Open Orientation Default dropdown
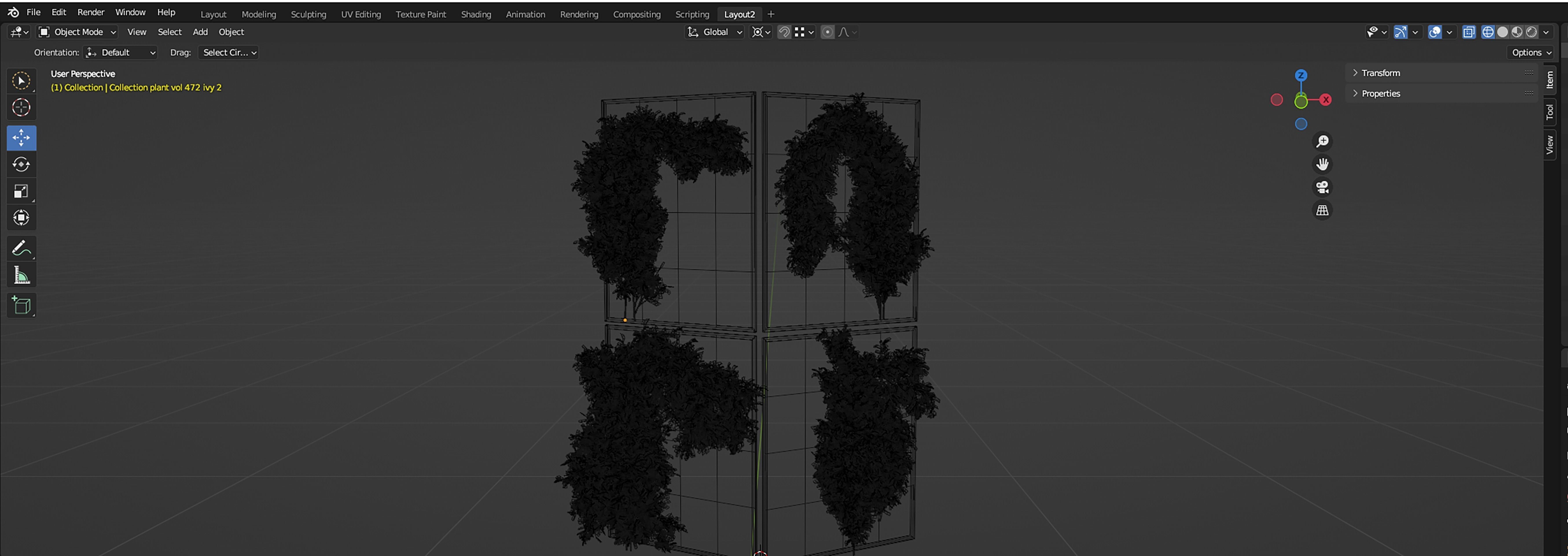Image resolution: width=1568 pixels, height=556 pixels. 121,53
